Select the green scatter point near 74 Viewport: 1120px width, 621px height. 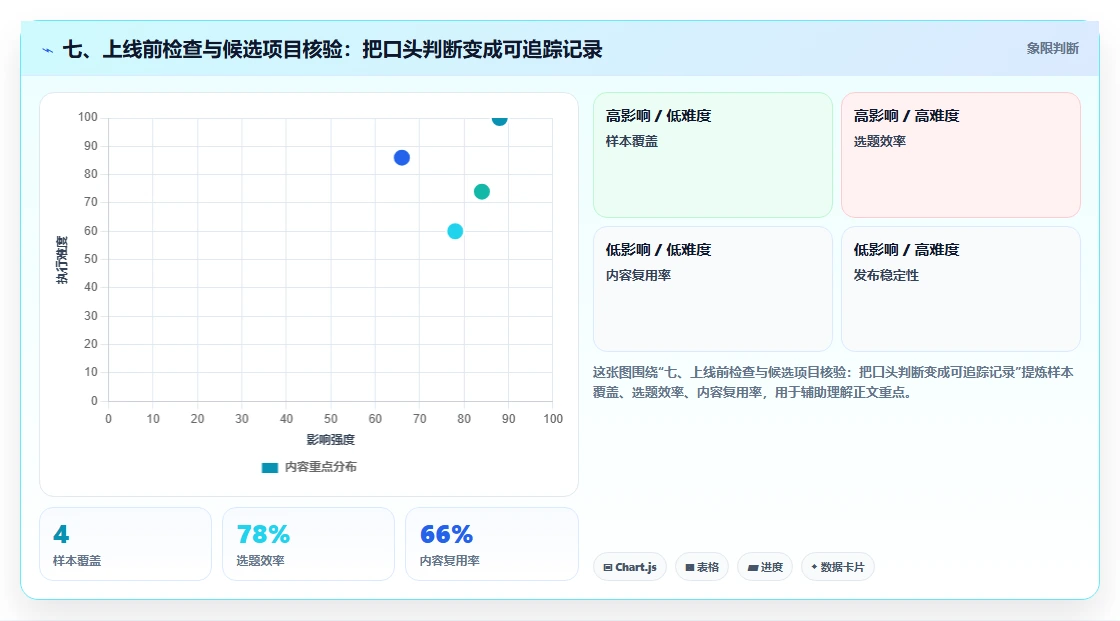click(x=481, y=192)
